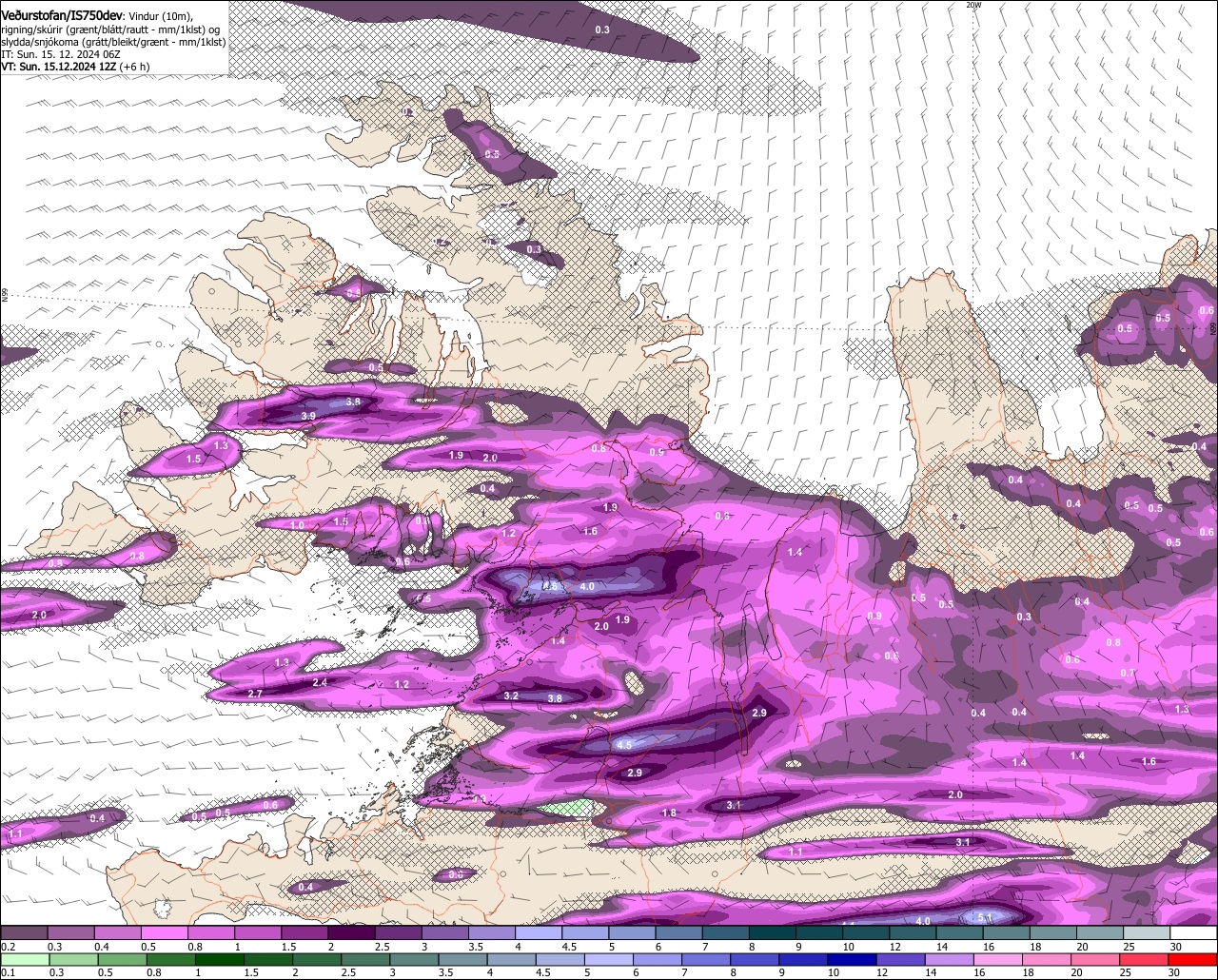The height and width of the screenshot is (980, 1218).
Task: Click the 2.4 precipitation value on map
Action: [320, 682]
